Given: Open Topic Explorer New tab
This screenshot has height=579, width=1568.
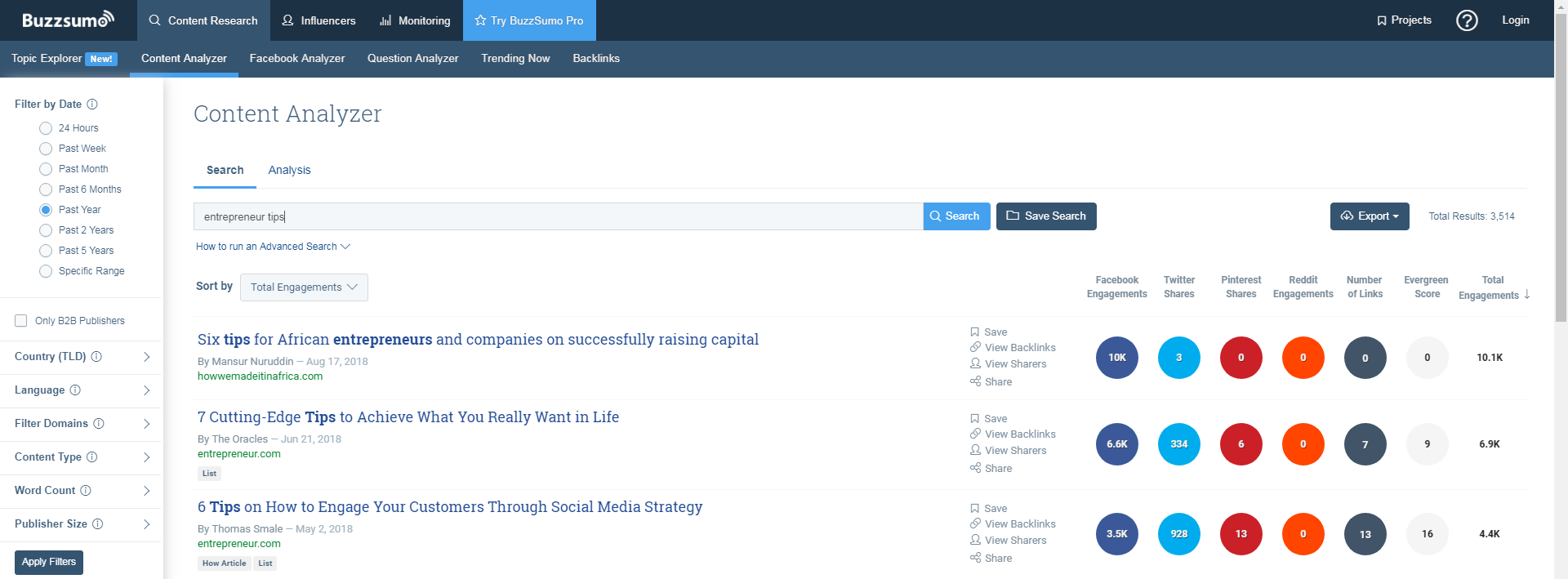Looking at the screenshot, I should click(65, 59).
